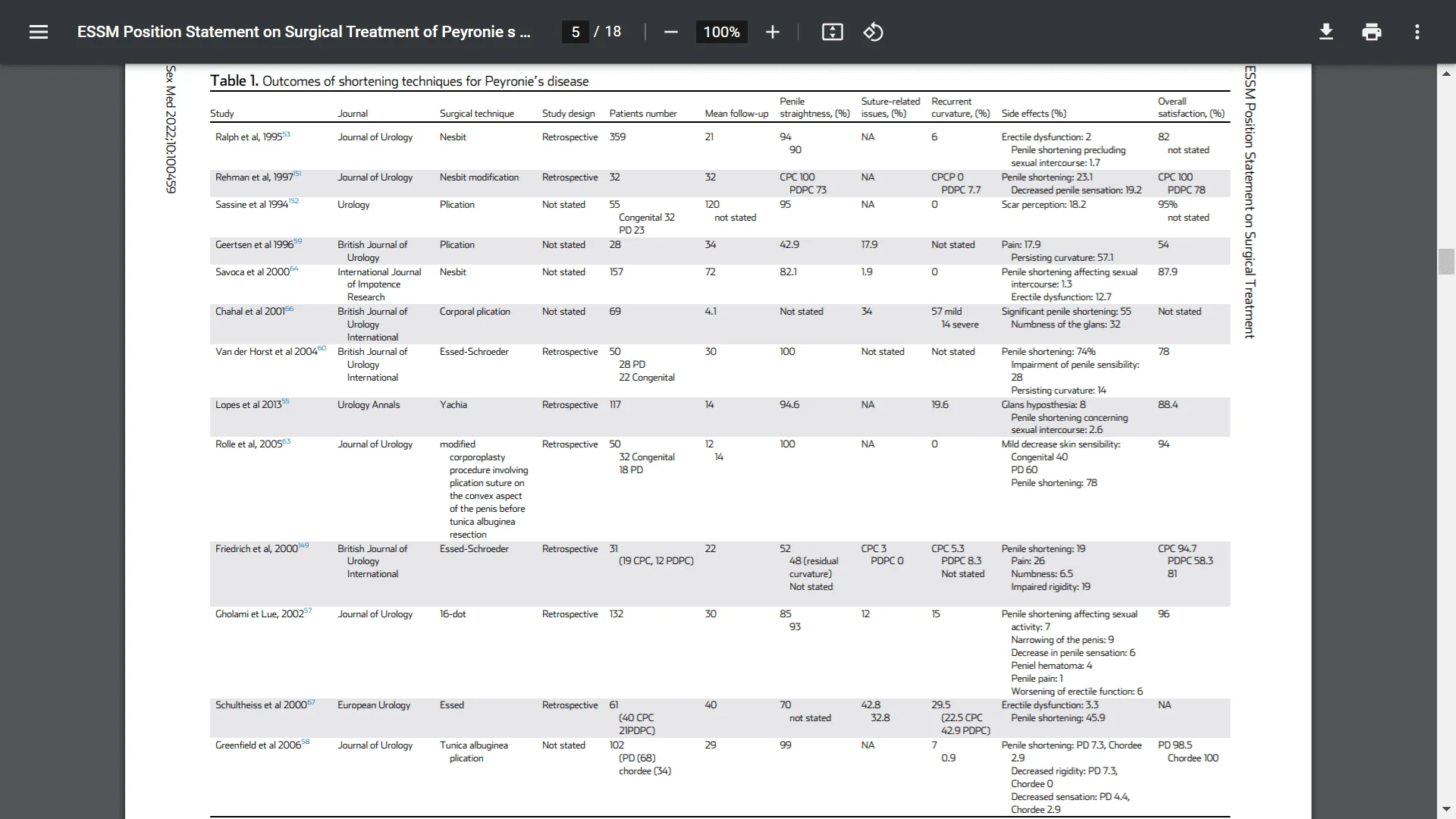The image size is (1456, 819).
Task: Click 'Glans hypoesthesia: 8' side effect
Action: pyautogui.click(x=1043, y=405)
